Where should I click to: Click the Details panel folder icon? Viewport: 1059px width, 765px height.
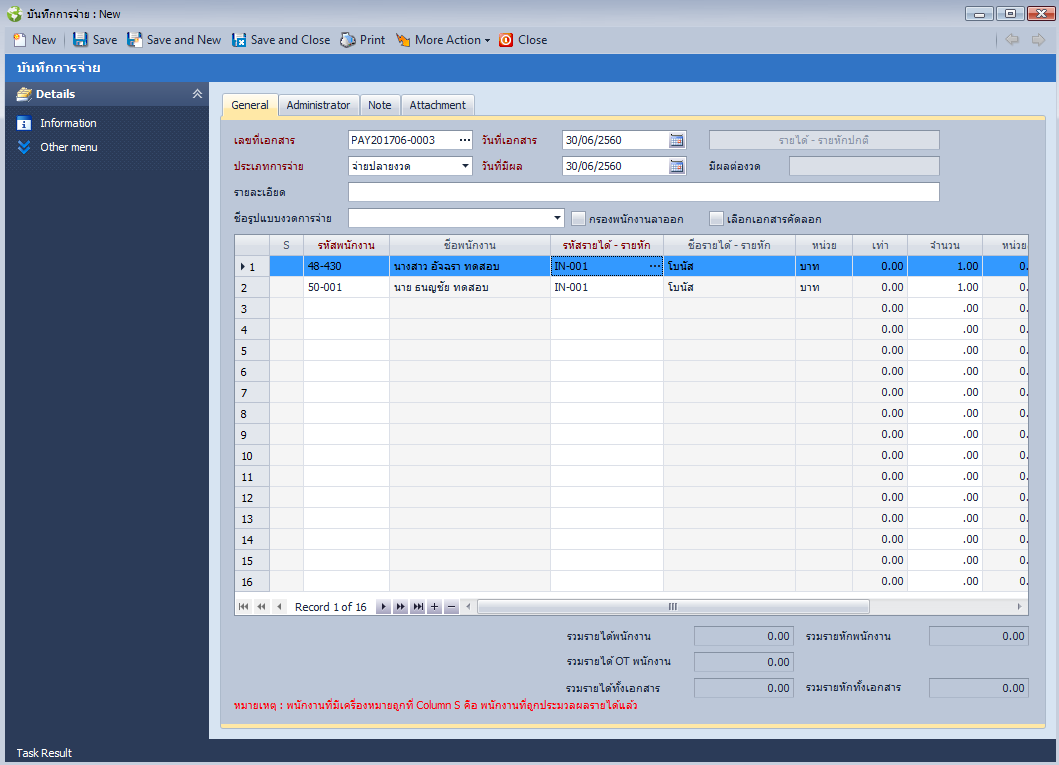point(24,94)
